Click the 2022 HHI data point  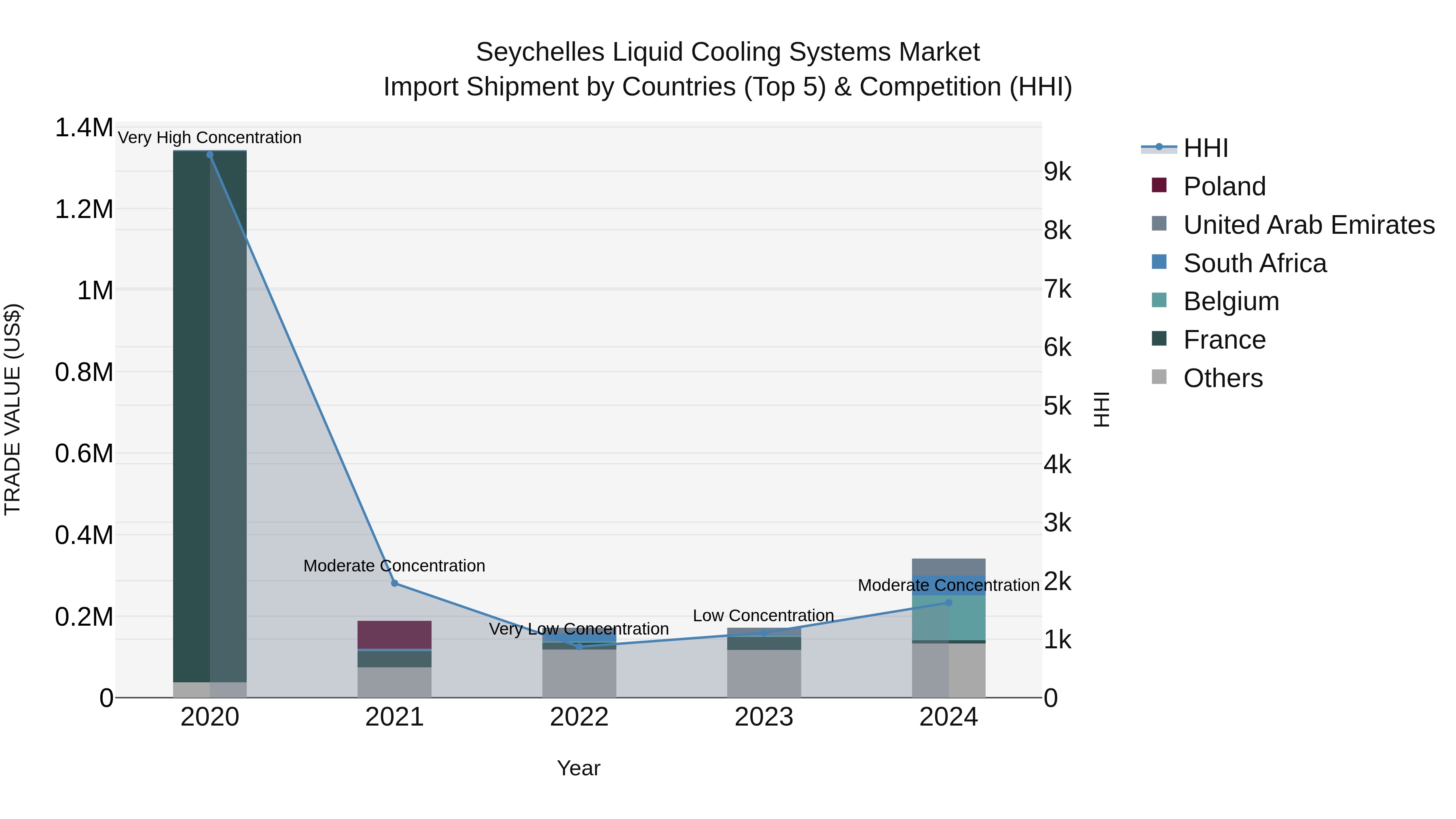579,647
